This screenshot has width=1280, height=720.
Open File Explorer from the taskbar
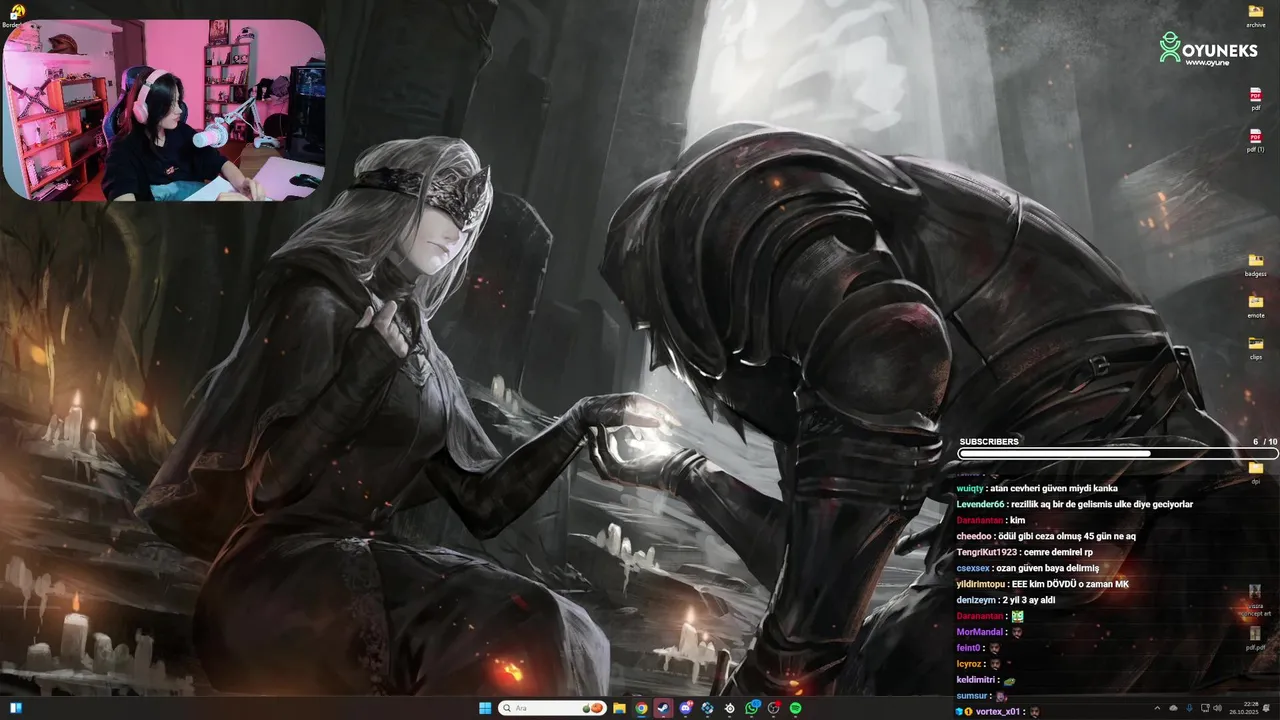619,708
